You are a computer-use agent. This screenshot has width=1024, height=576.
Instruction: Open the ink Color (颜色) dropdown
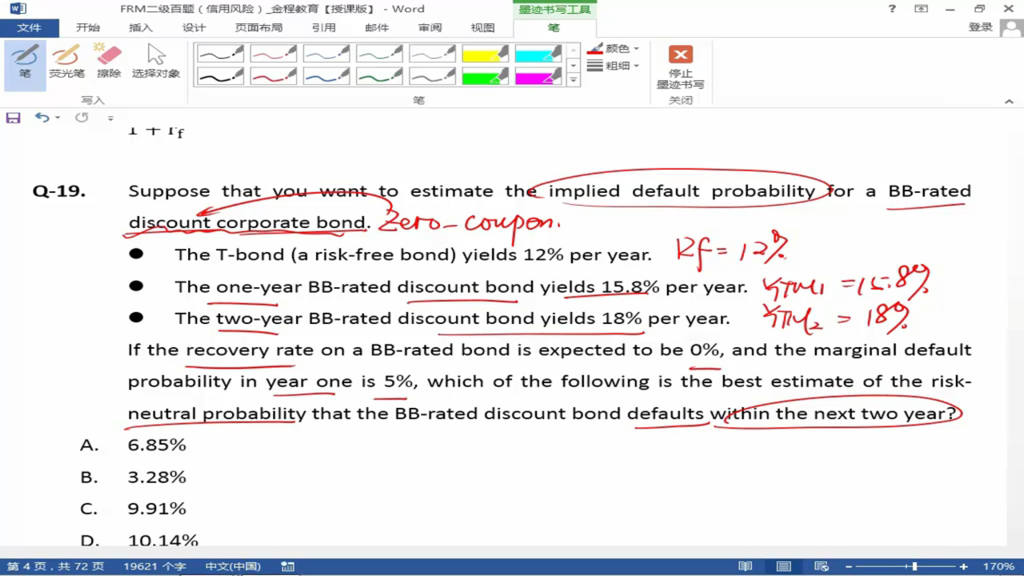coord(614,48)
